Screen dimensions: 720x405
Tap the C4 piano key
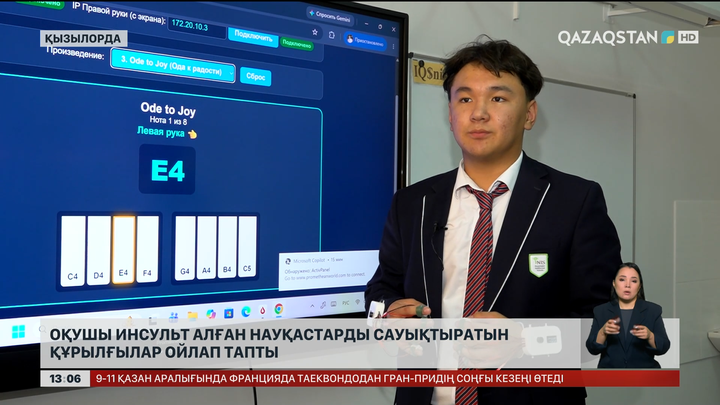pos(73,251)
